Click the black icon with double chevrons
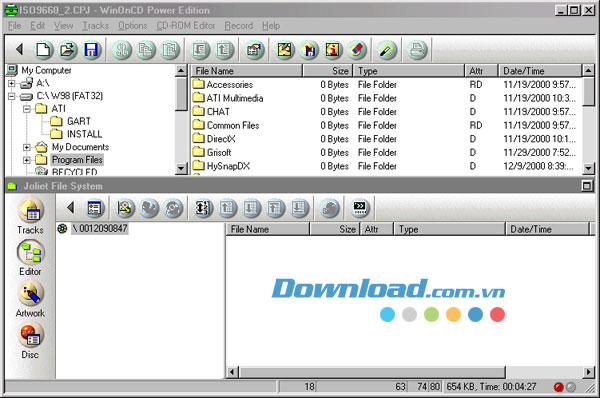This screenshot has height=398, width=600. (360, 208)
